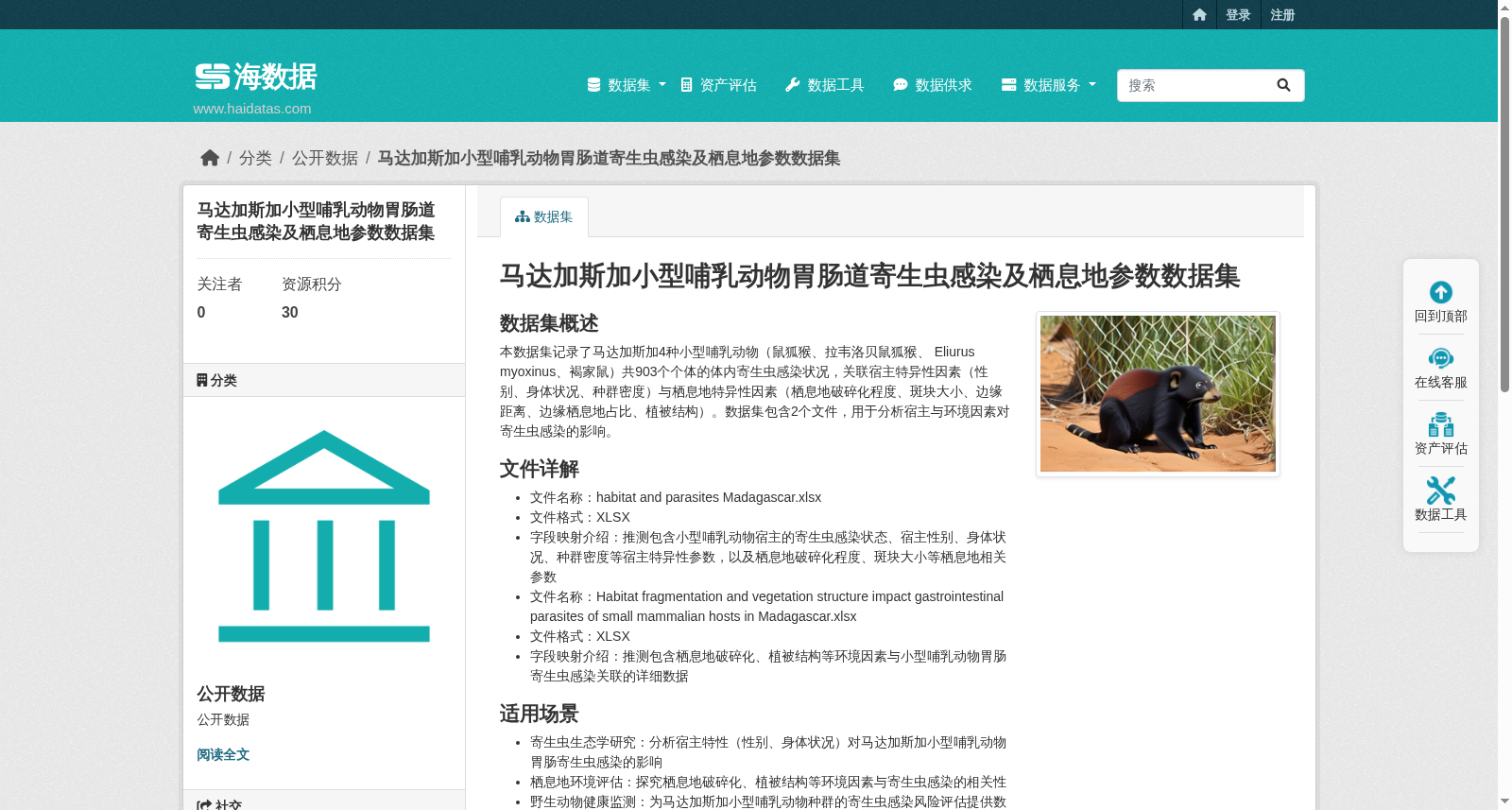Viewport: 1512px width, 810px height.
Task: Click the breadcrumb home icon
Action: tap(210, 158)
